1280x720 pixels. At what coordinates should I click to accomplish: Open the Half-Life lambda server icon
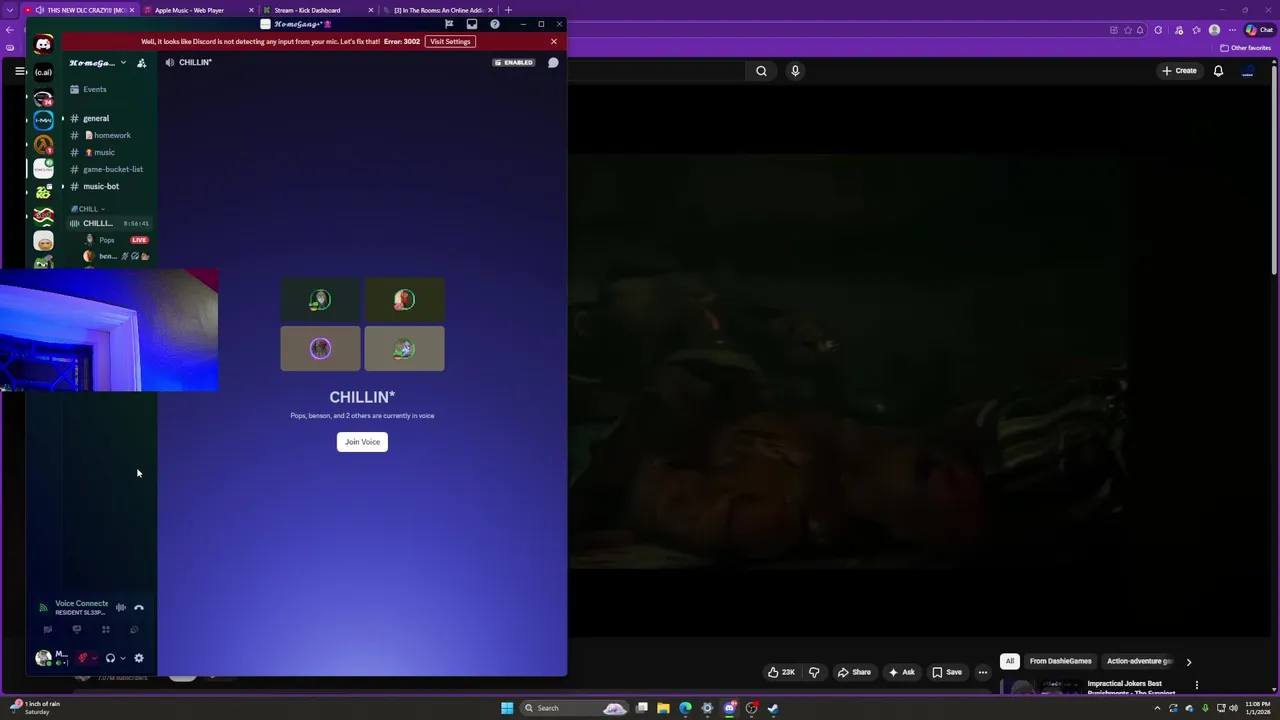tap(43, 145)
